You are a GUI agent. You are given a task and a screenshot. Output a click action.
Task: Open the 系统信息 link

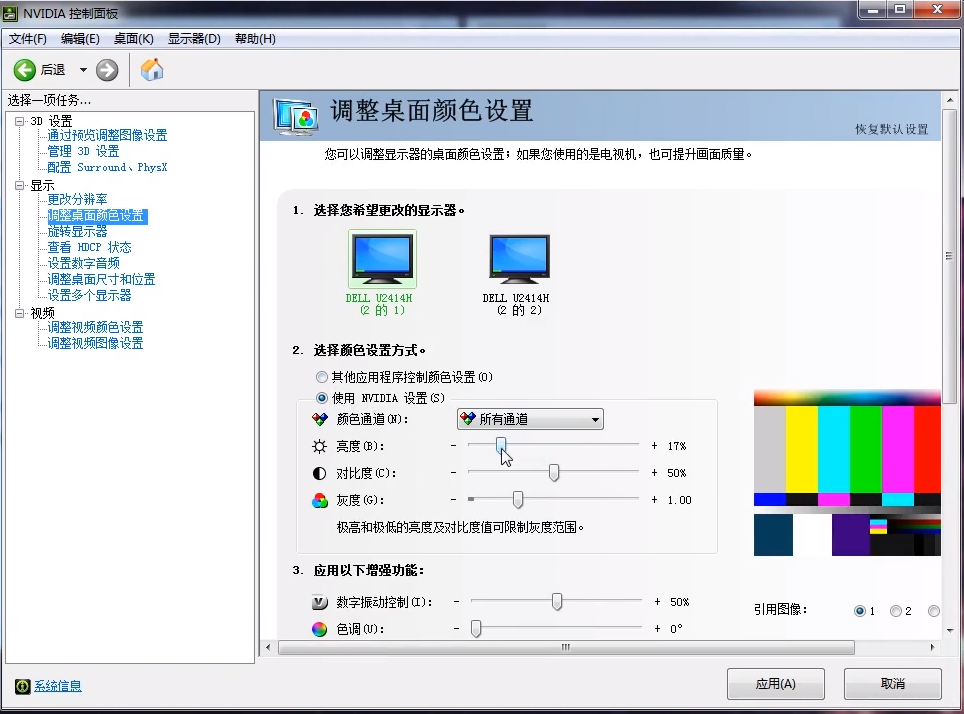click(58, 686)
